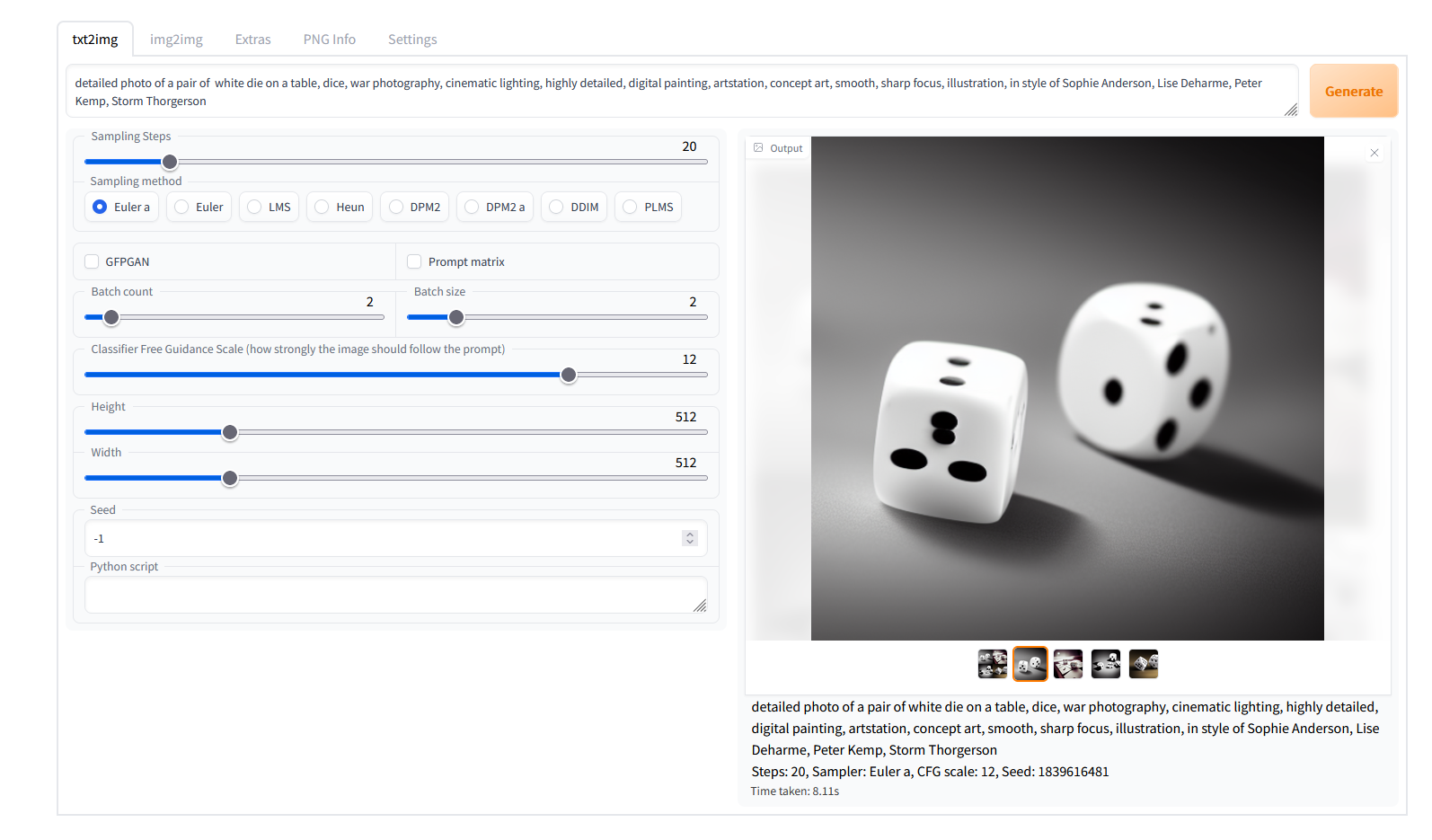
Task: Switch to the img2img tab
Action: pyautogui.click(x=176, y=40)
